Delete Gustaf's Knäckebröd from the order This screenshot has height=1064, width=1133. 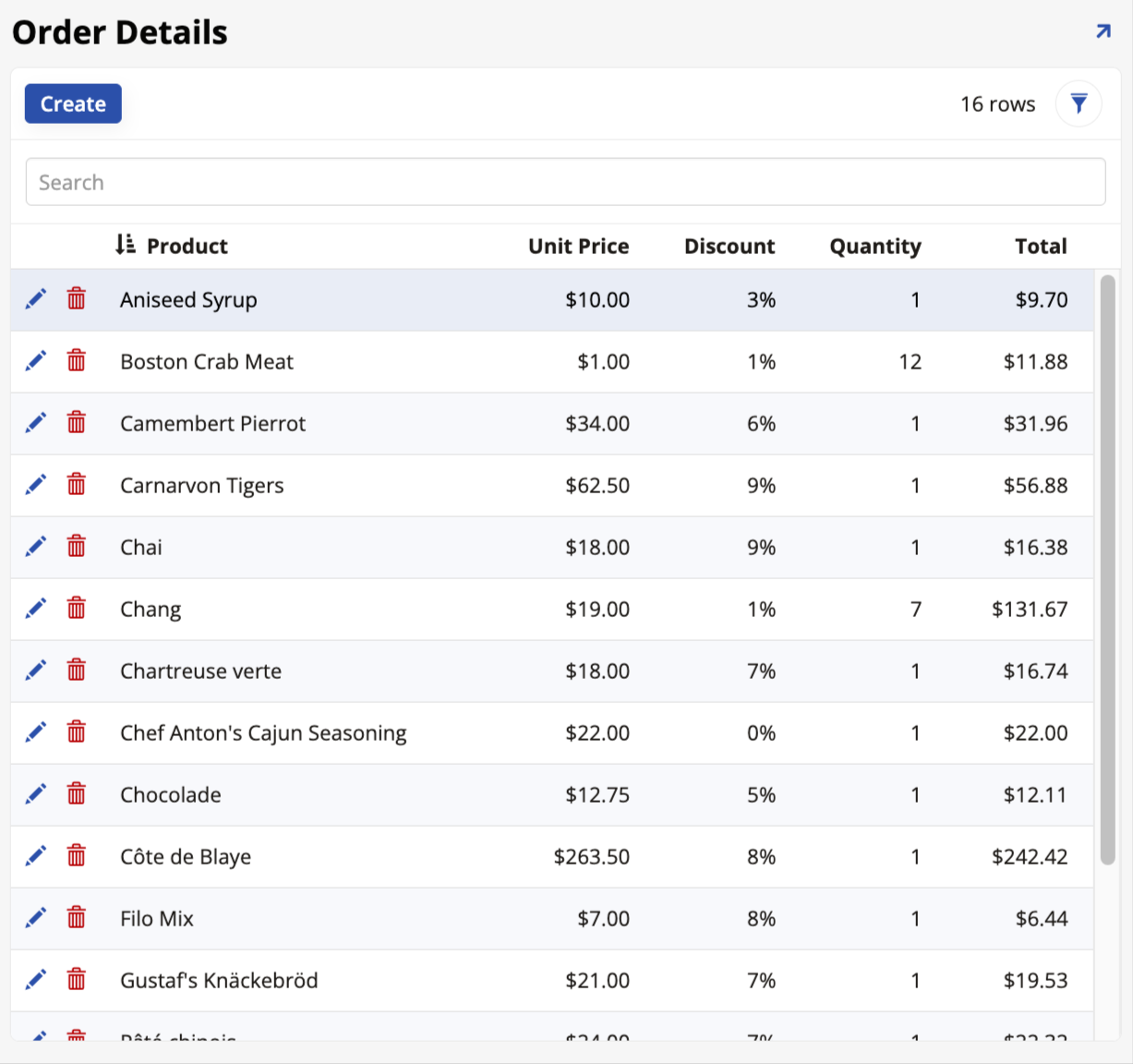pos(75,979)
